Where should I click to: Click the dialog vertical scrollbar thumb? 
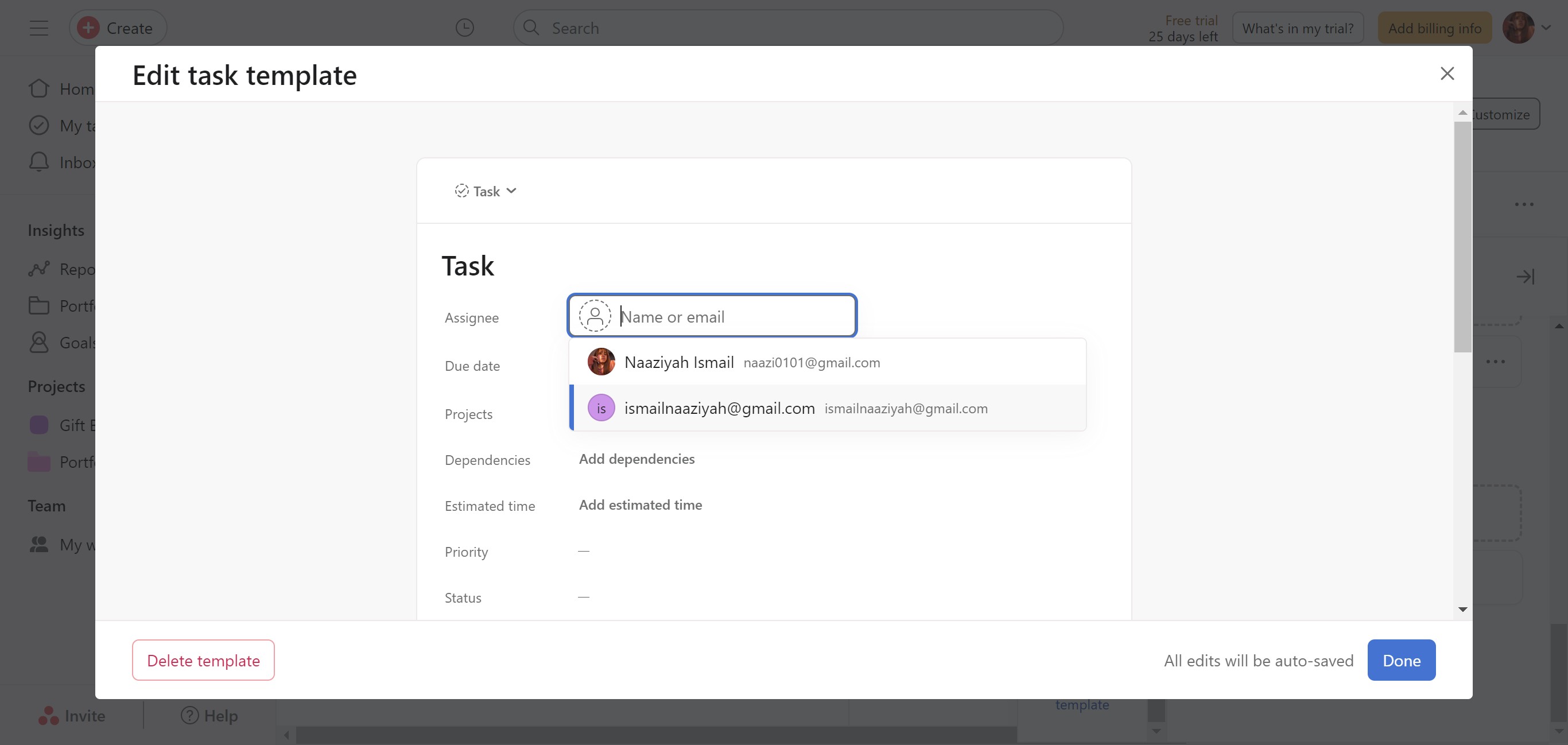(1462, 238)
